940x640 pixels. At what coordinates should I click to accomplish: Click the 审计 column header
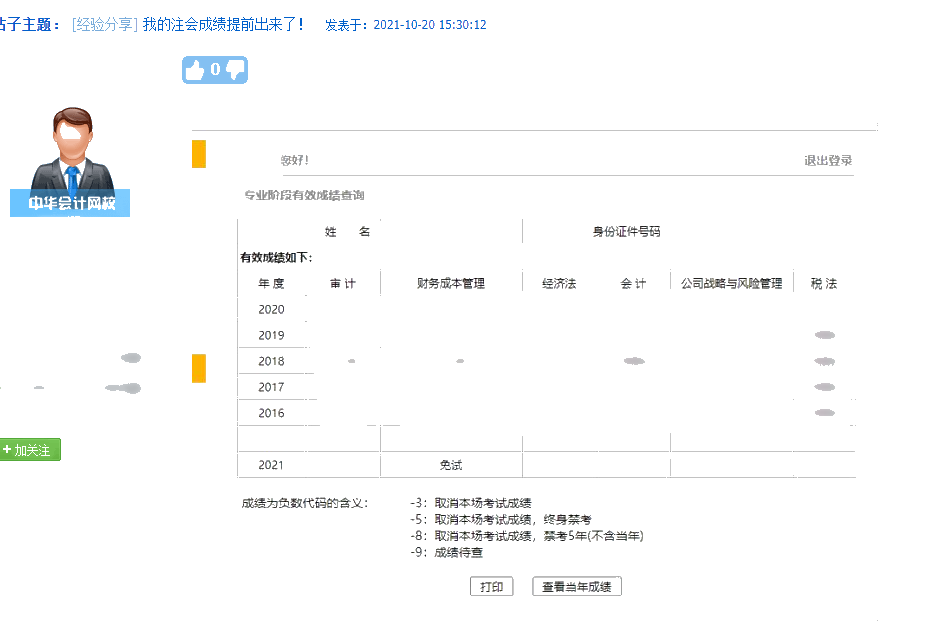point(342,282)
